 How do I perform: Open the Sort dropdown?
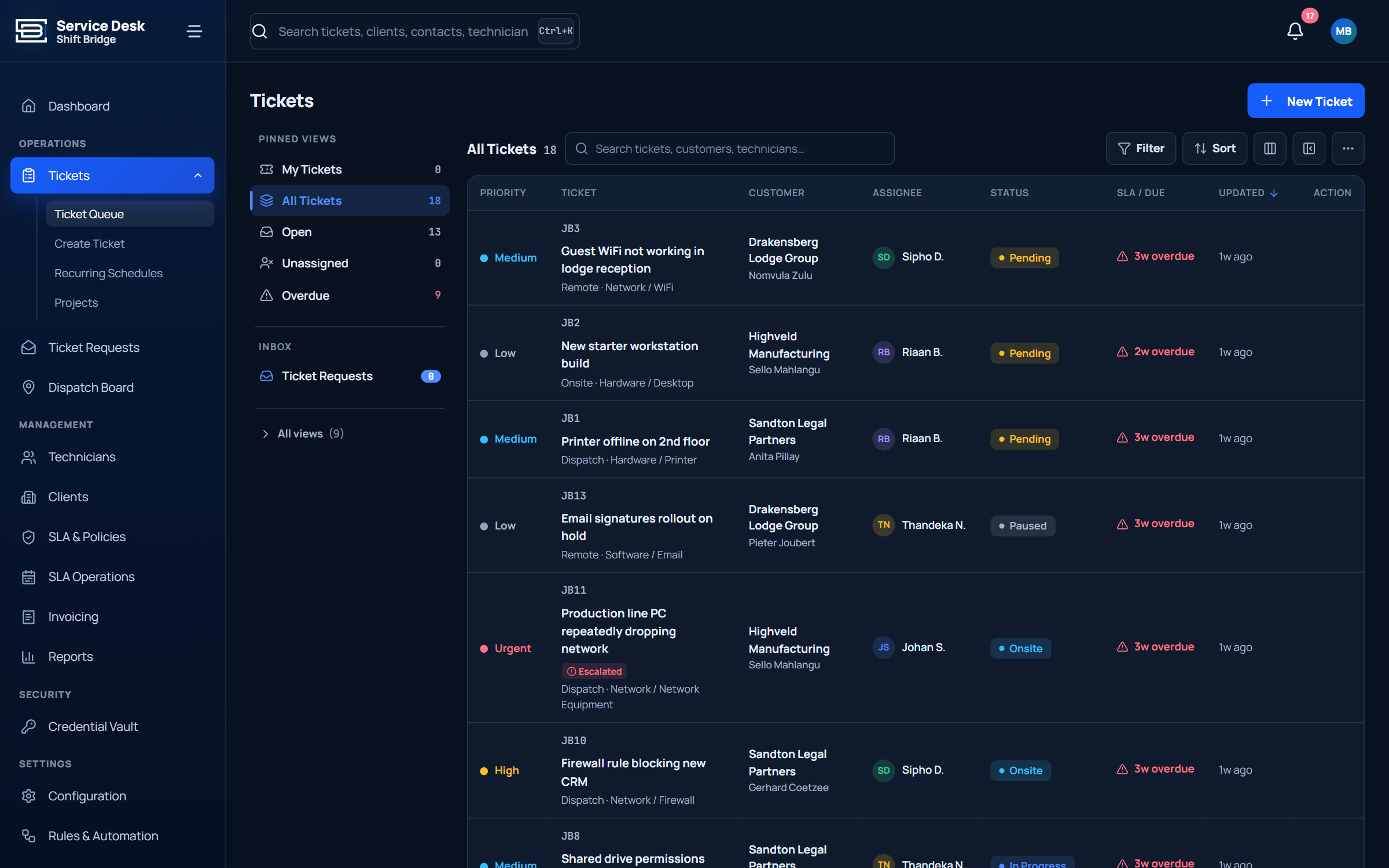[1215, 149]
